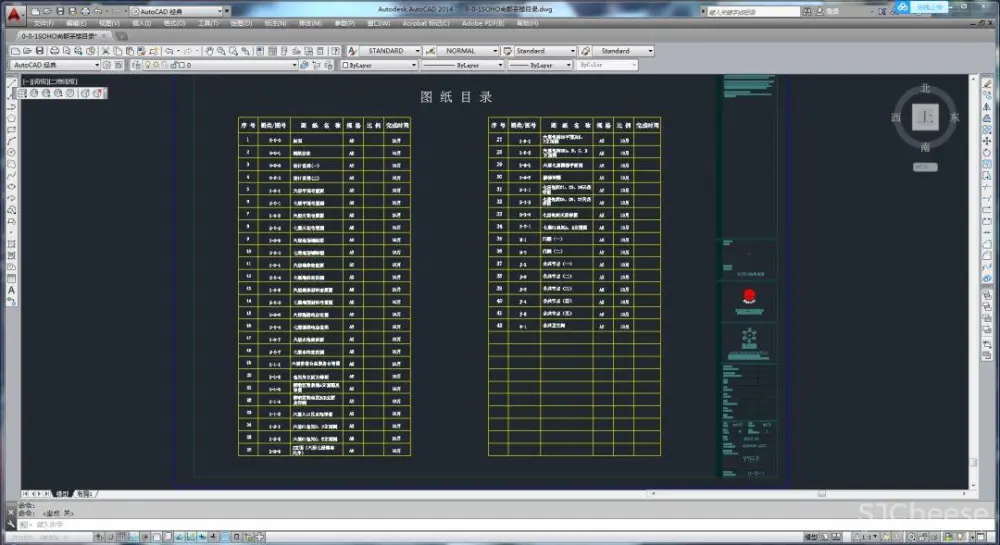Click the 登录 sign-in button

[832, 13]
